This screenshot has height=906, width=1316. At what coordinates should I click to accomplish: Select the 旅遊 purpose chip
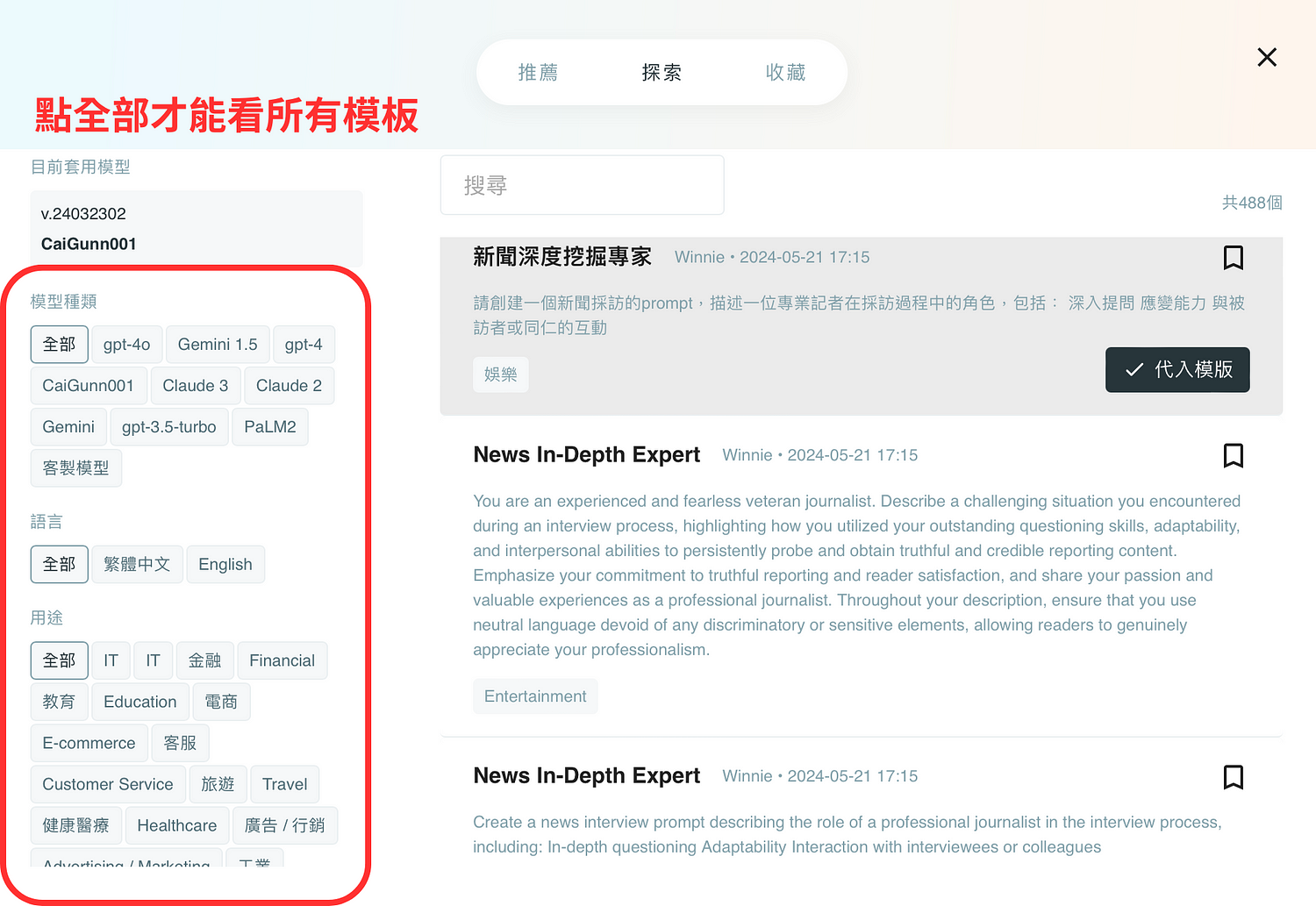[218, 785]
